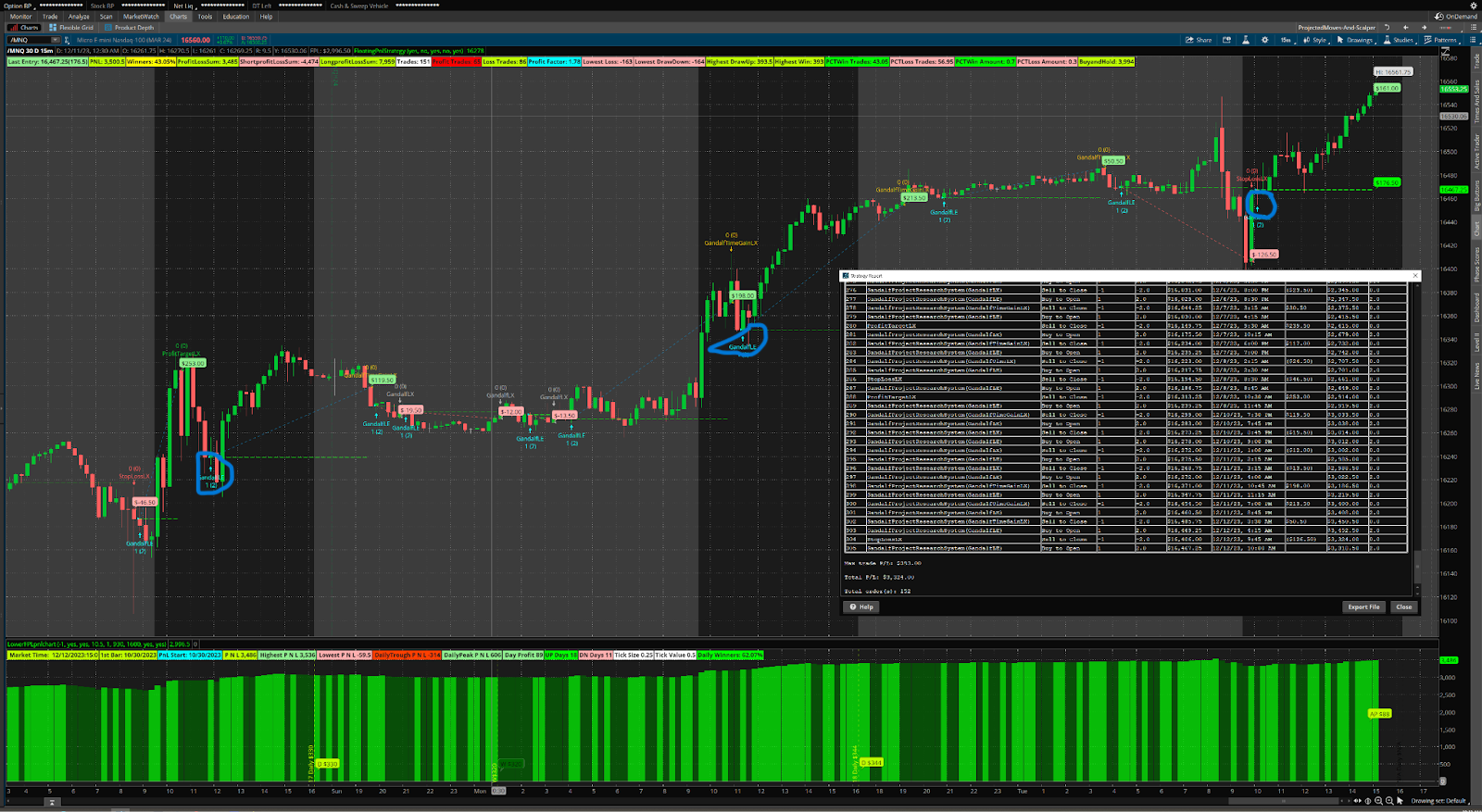Viewport: 1482px width, 812px height.
Task: Switch to the MarketWatch tab
Action: (x=141, y=17)
